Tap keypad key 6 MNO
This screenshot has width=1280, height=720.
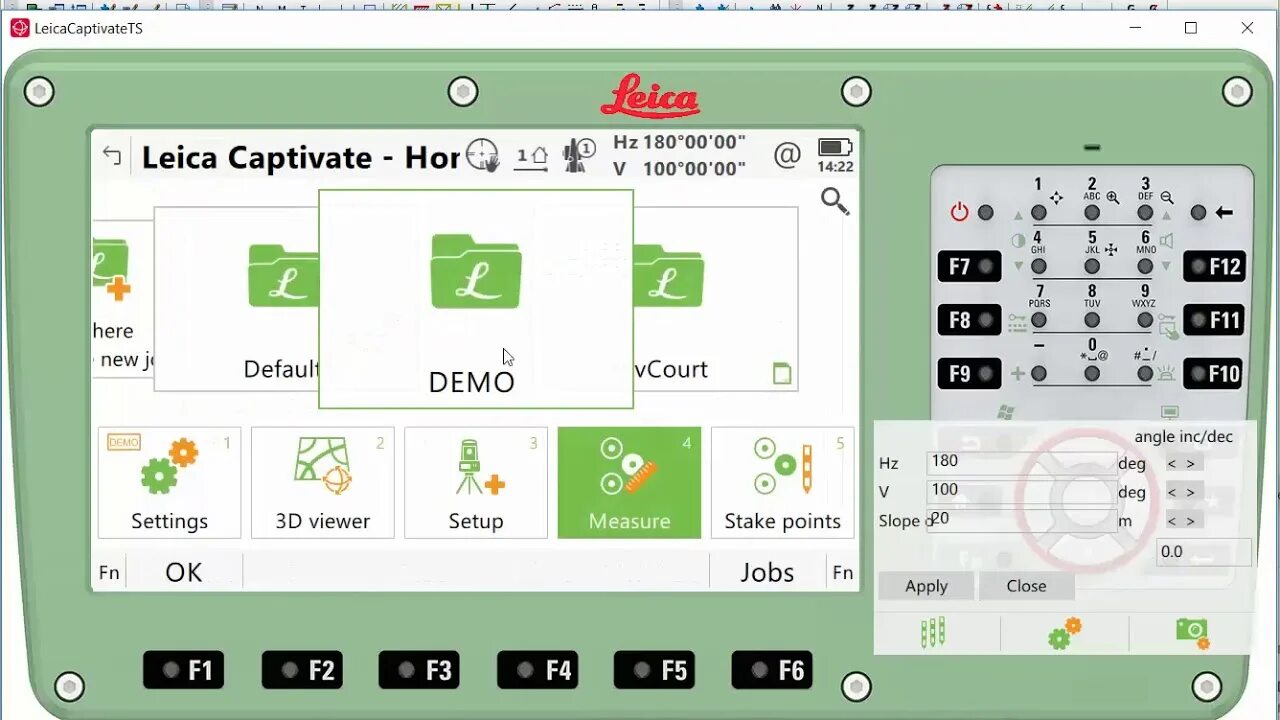point(1145,266)
